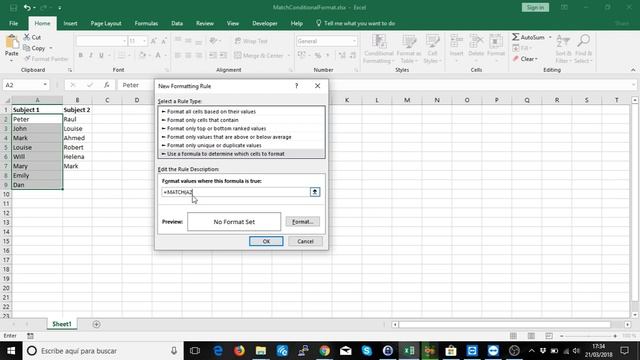Switch to the Page Layout tab
Viewport: 640px width, 360px height.
(x=106, y=23)
